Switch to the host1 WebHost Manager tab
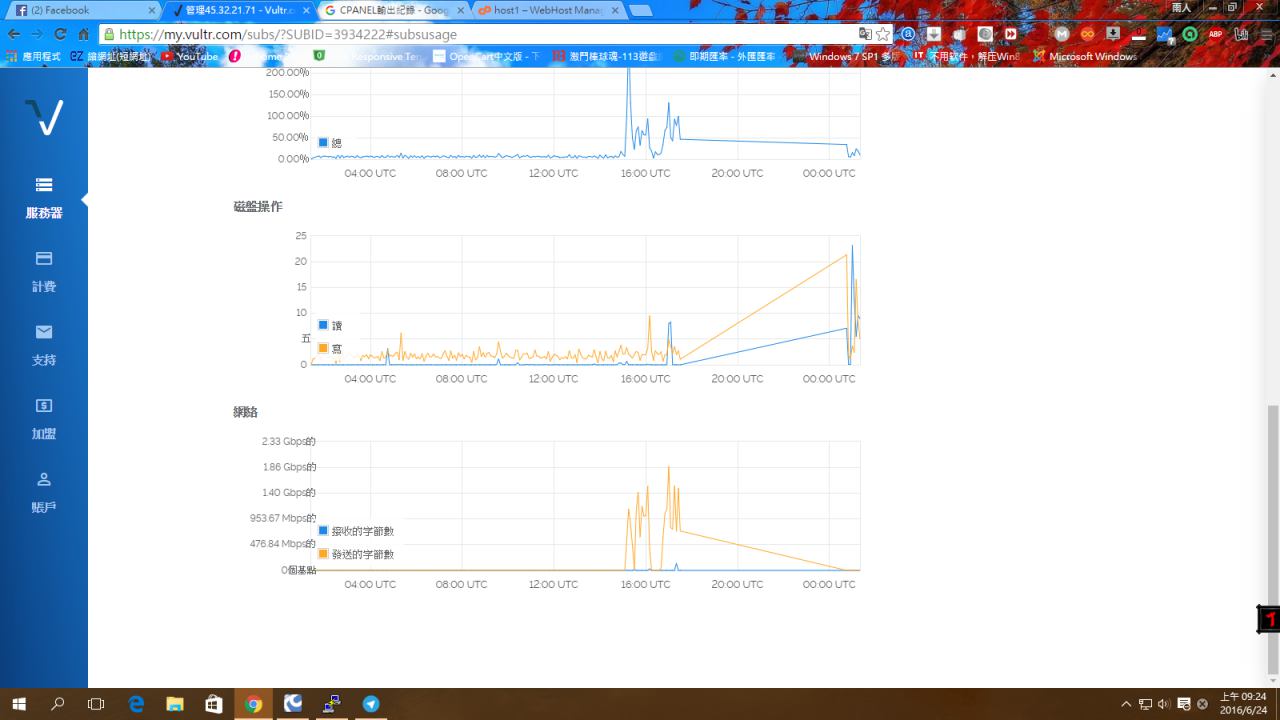This screenshot has height=720, width=1280. pyautogui.click(x=546, y=10)
